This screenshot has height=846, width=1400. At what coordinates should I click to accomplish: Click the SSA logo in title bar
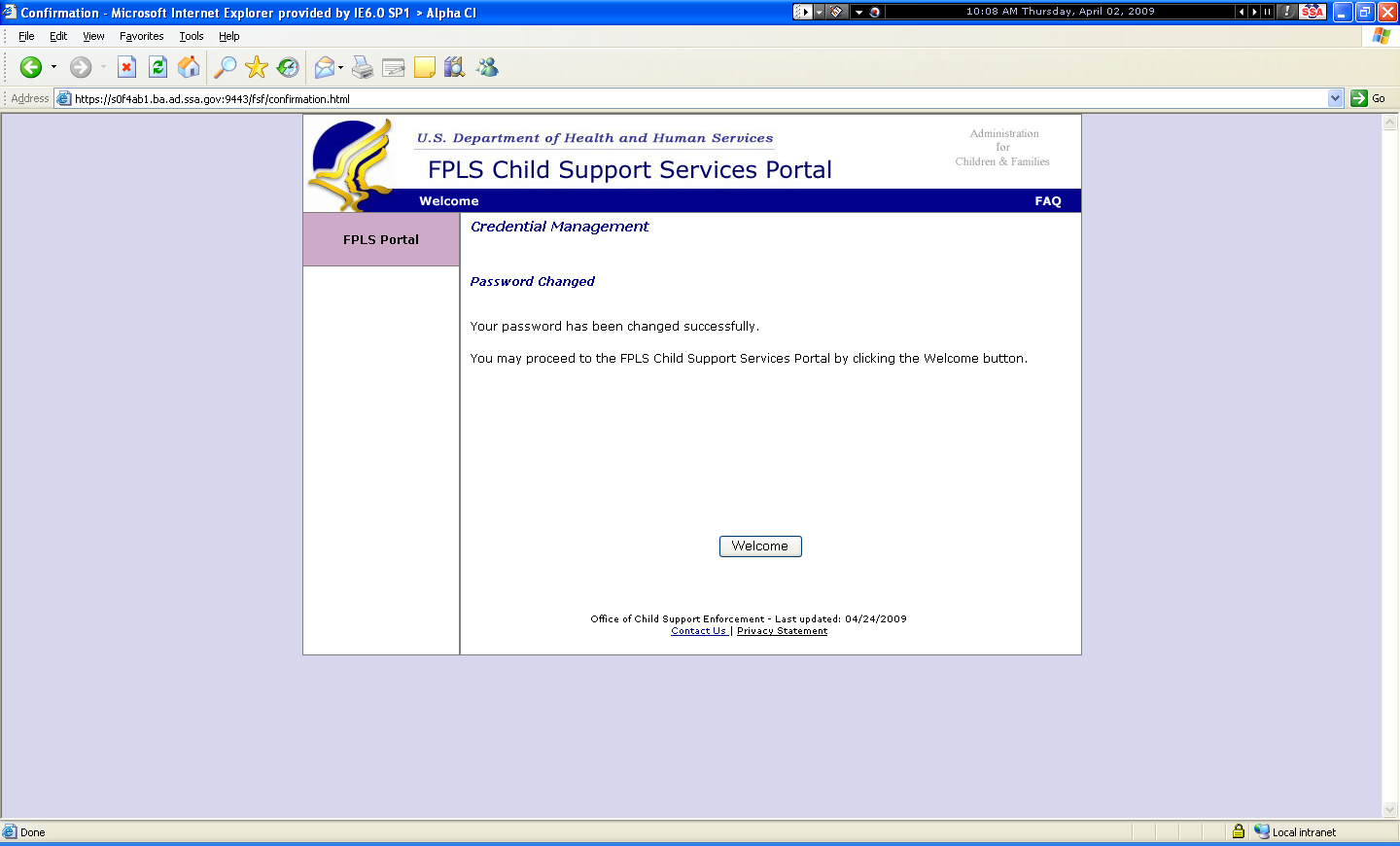[1312, 12]
